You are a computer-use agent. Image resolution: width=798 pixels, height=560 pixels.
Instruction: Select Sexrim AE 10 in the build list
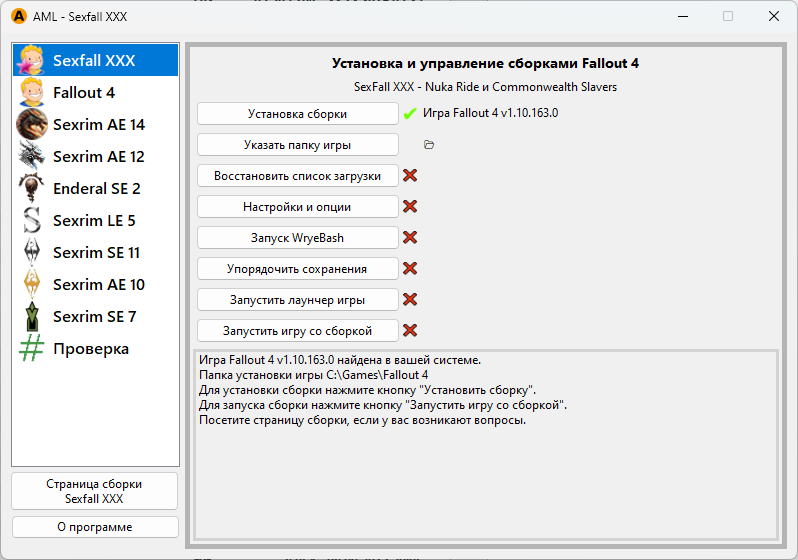tap(98, 285)
